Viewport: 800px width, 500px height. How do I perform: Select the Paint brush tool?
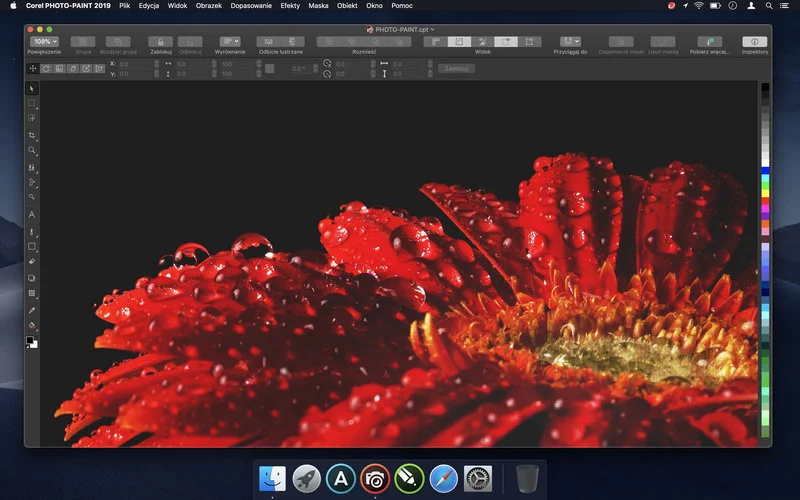point(32,232)
